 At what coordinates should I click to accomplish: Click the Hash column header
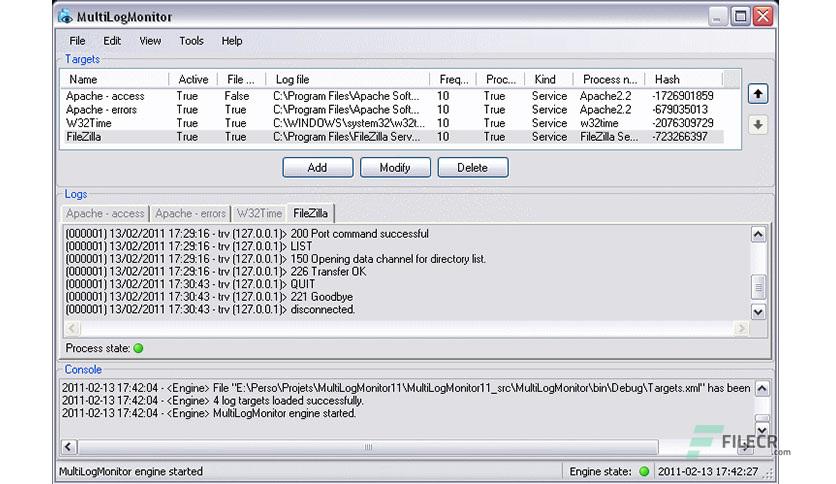[684, 79]
